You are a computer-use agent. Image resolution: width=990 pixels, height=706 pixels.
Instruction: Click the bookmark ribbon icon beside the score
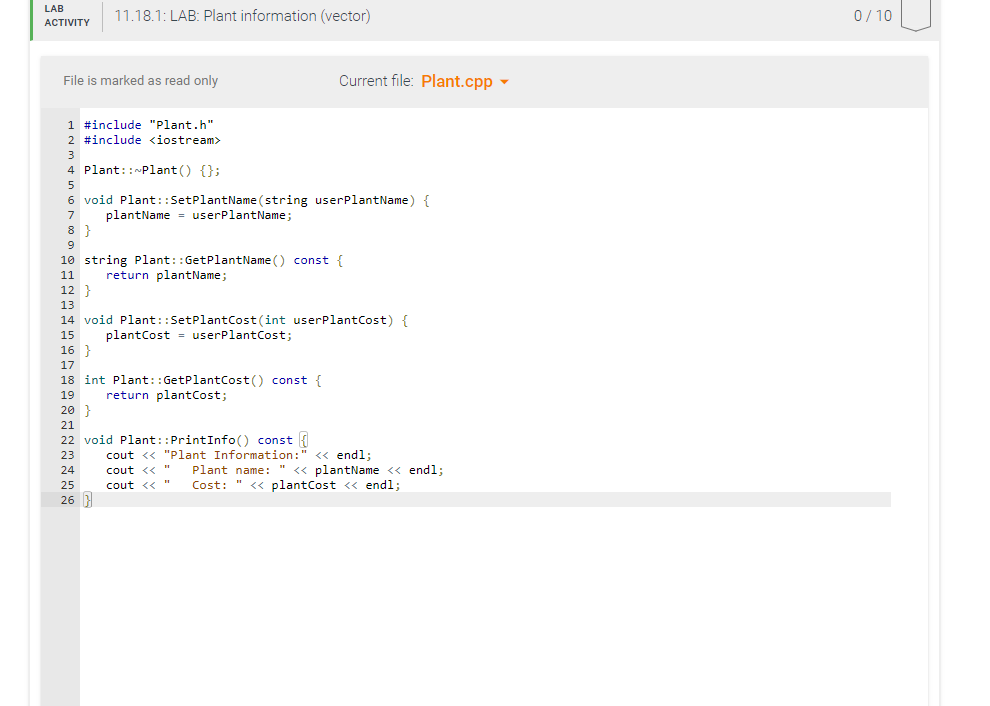coord(916,15)
